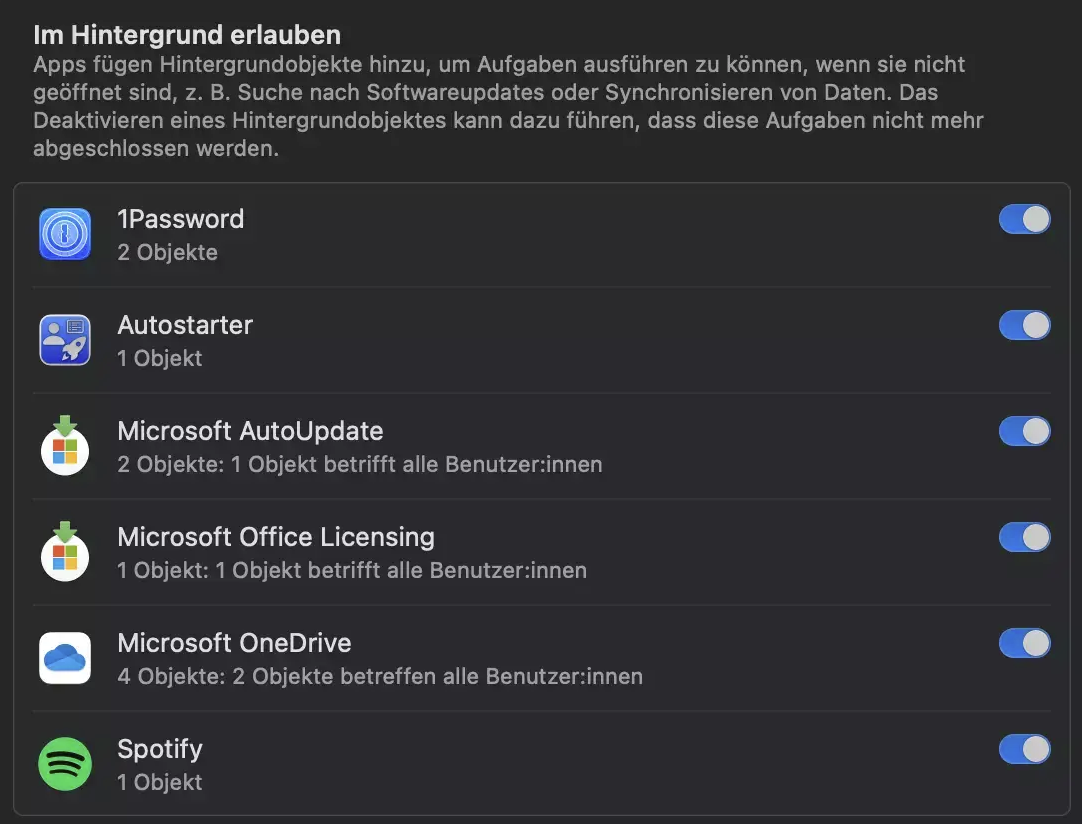The height and width of the screenshot is (824, 1082).
Task: Click OneDrive '4 Objekte' subtitle text
Action: [380, 676]
